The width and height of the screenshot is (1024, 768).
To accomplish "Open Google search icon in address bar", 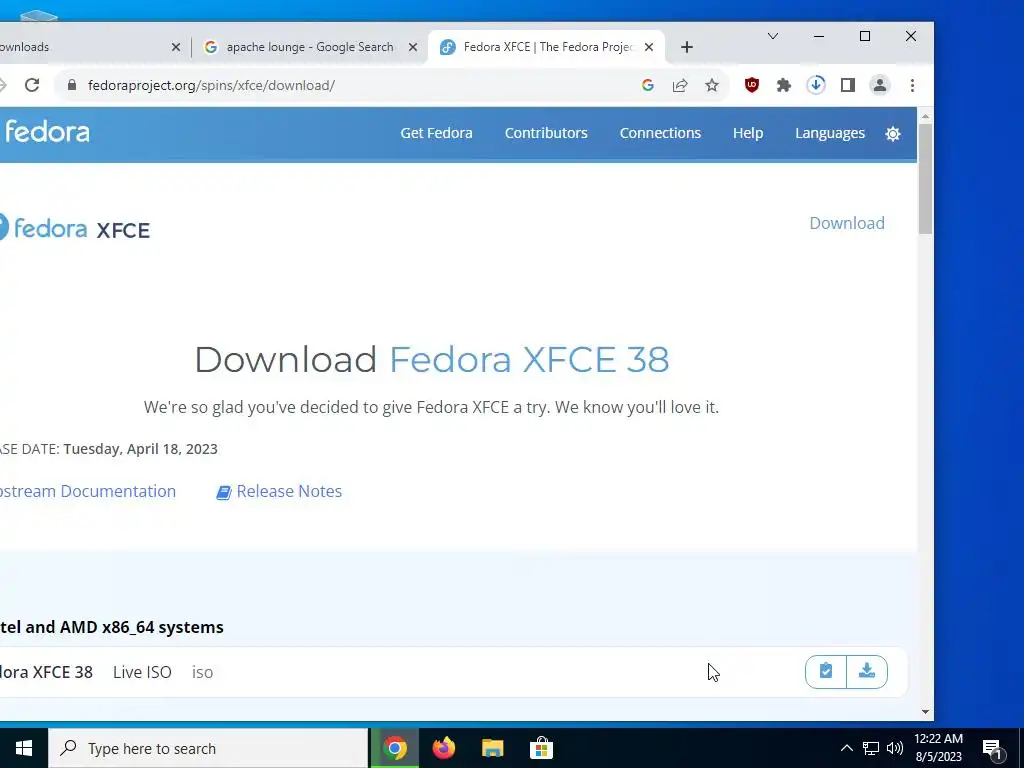I will tap(647, 85).
